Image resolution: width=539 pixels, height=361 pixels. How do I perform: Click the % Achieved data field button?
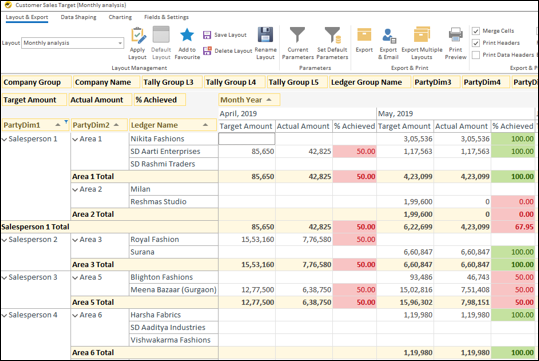pyautogui.click(x=160, y=100)
